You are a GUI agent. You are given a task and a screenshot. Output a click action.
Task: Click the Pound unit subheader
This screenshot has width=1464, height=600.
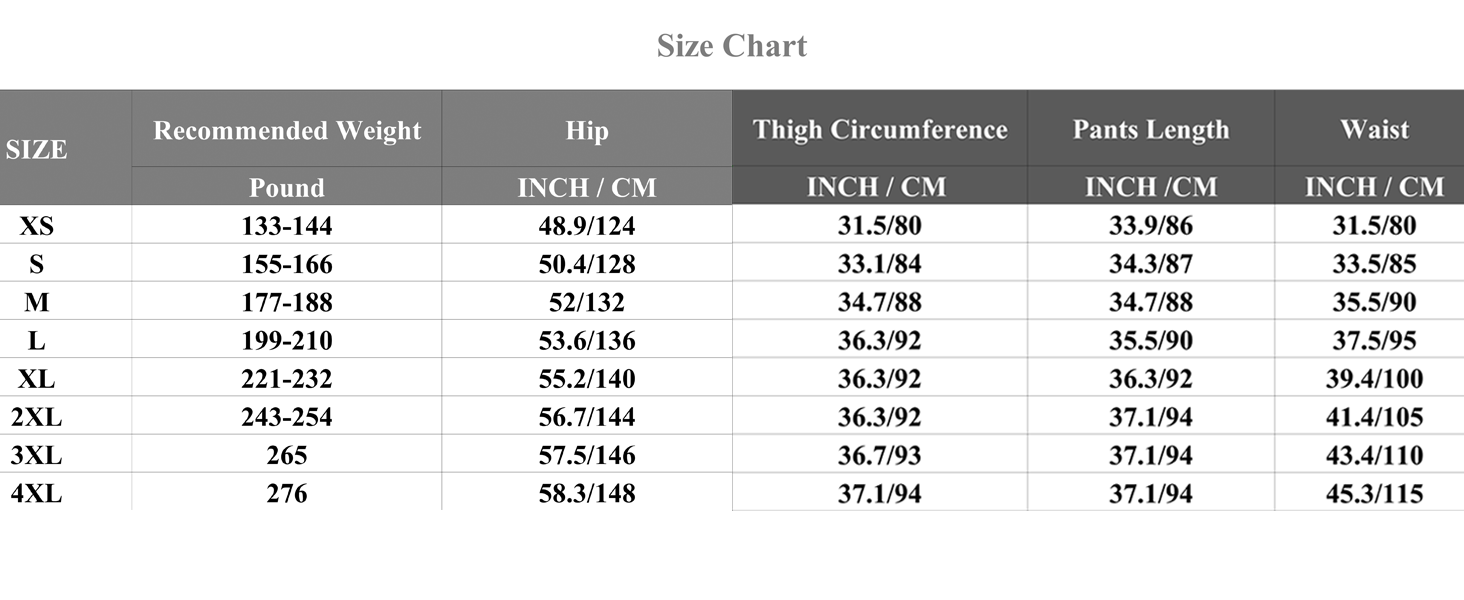coord(287,187)
